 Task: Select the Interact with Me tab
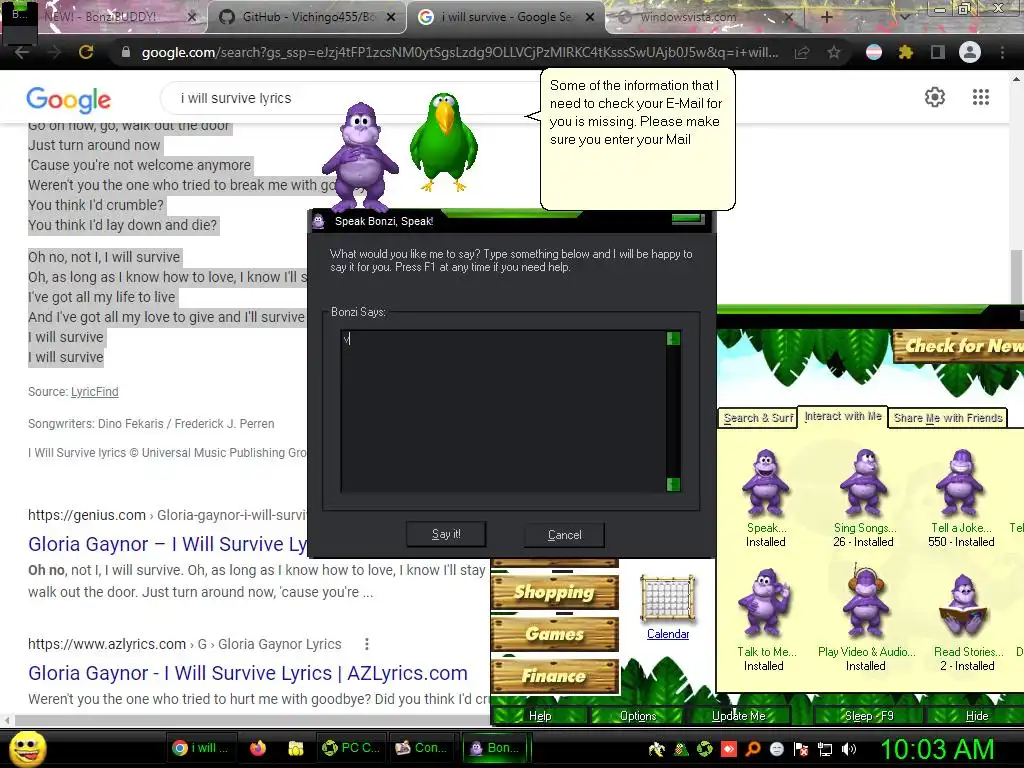point(842,416)
